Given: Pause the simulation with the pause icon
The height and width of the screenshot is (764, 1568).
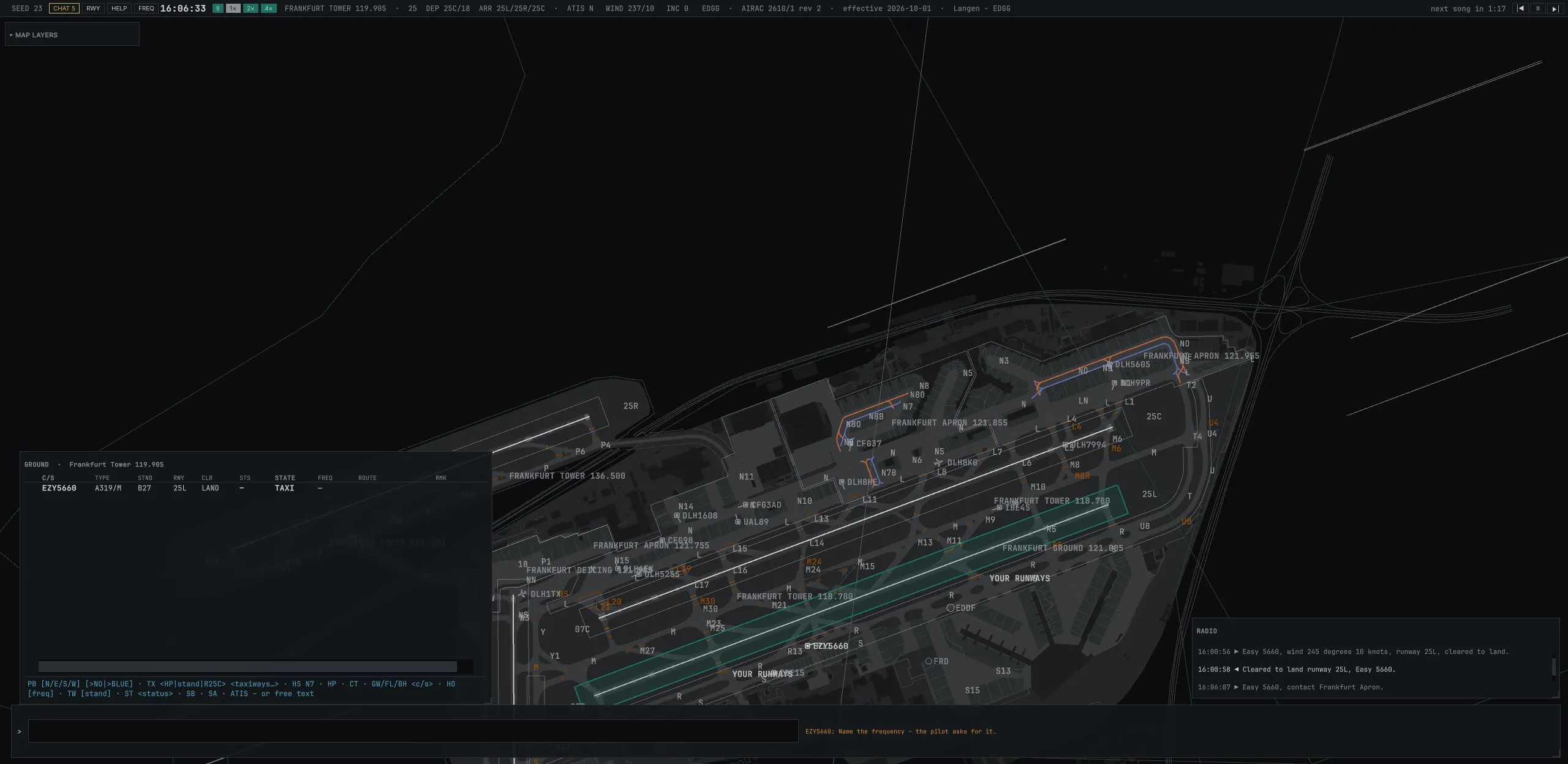Looking at the screenshot, I should click(x=217, y=9).
